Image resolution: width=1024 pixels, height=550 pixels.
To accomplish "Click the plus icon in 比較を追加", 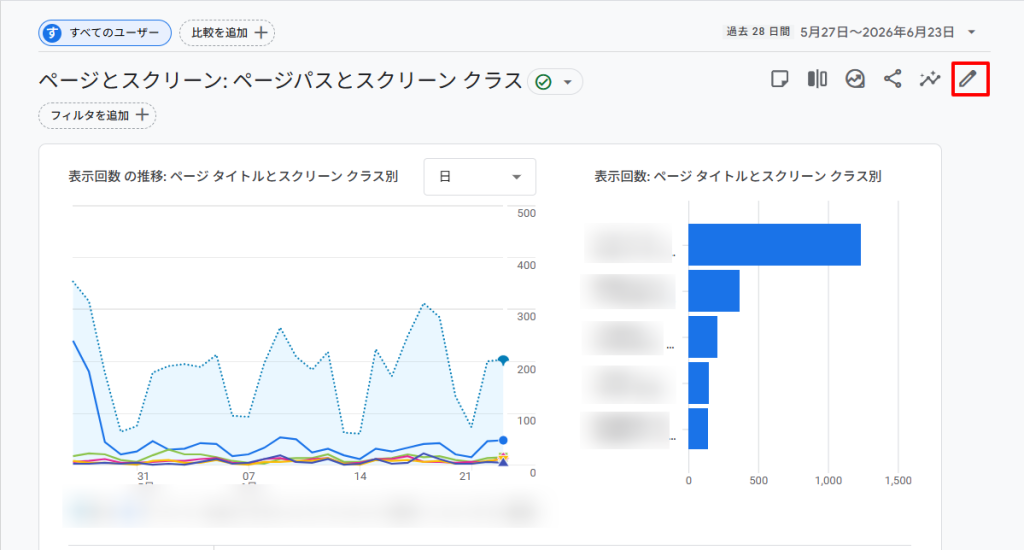I will tap(261, 33).
